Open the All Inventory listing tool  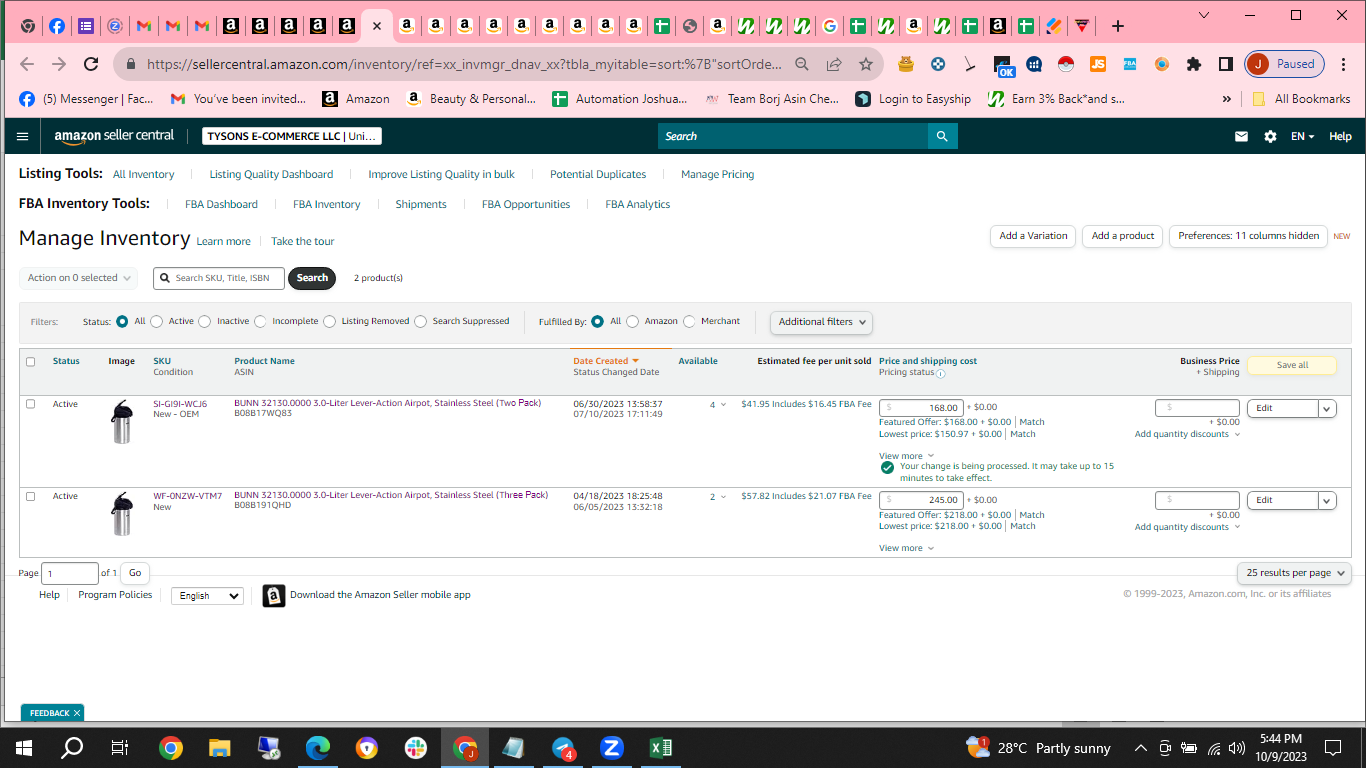(x=143, y=174)
